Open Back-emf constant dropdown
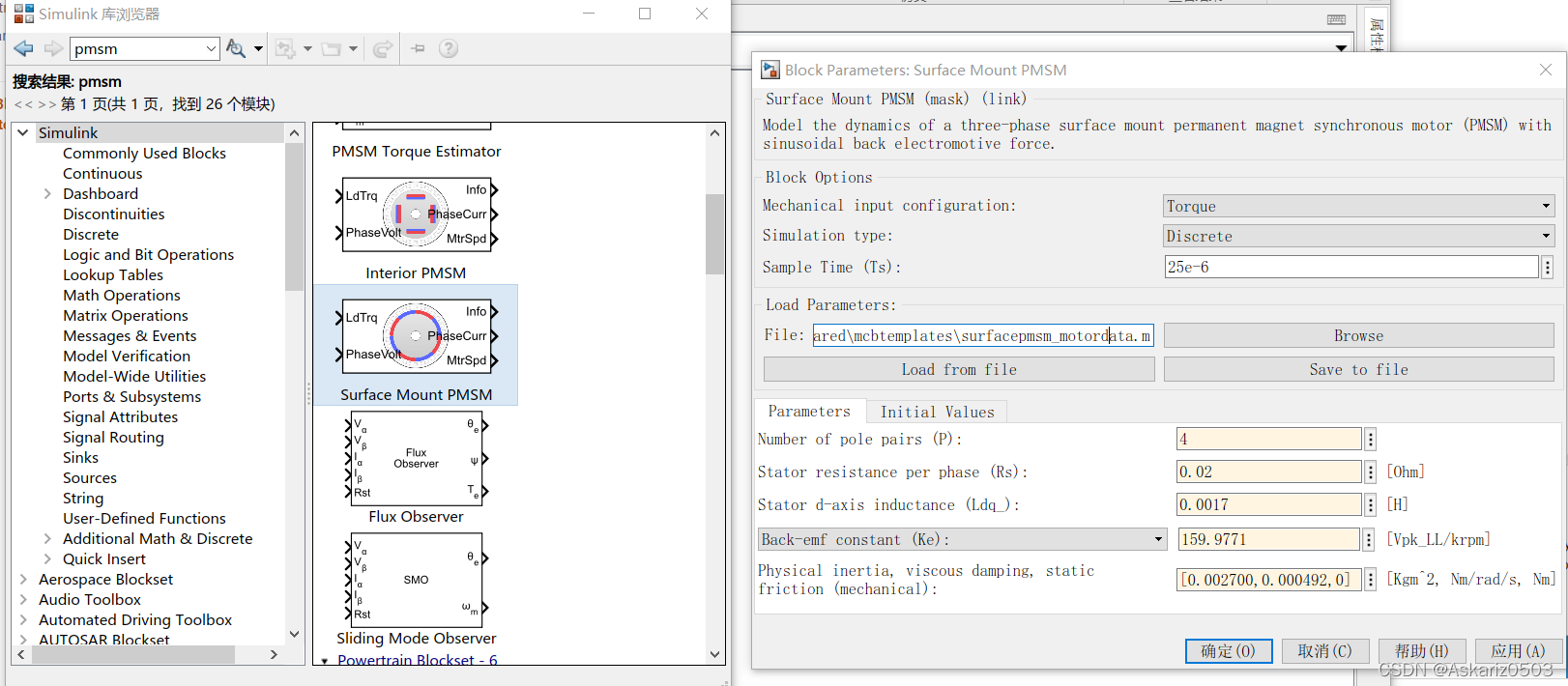 coord(963,539)
